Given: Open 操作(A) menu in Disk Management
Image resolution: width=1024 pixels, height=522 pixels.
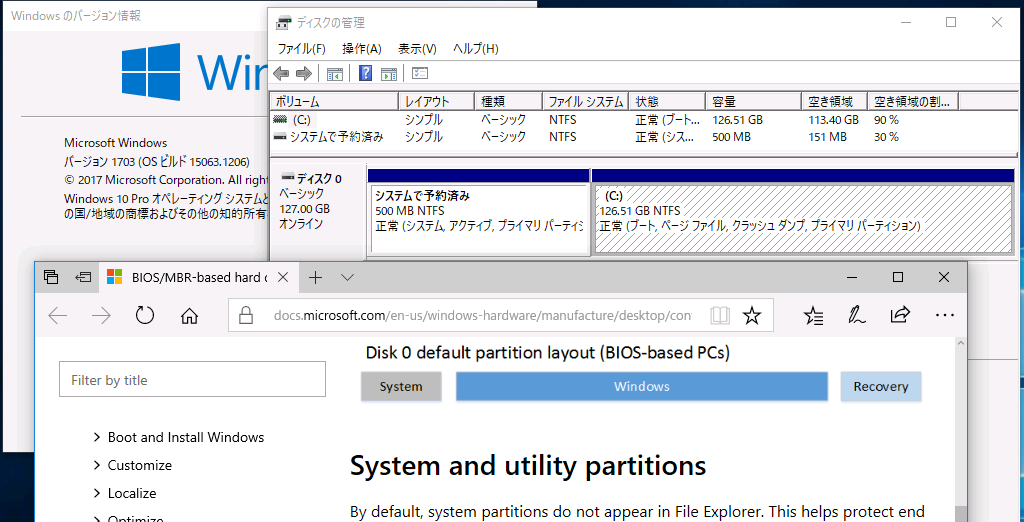Looking at the screenshot, I should 361,48.
